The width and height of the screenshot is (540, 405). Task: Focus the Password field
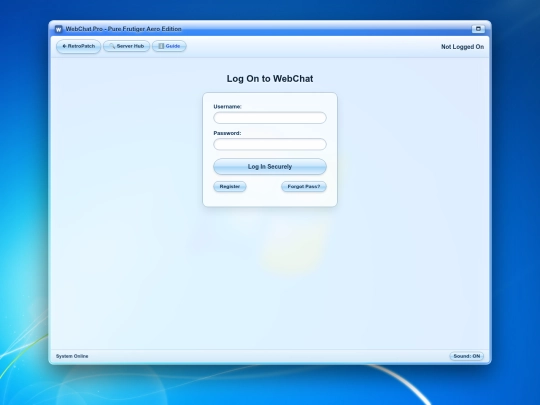pos(270,144)
